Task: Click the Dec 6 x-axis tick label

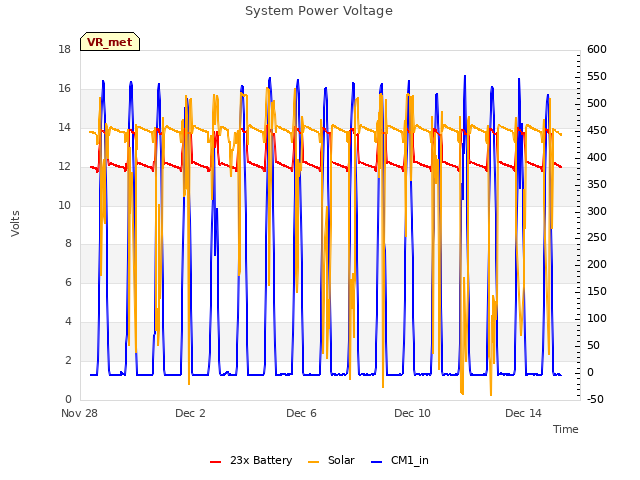Action: point(301,413)
